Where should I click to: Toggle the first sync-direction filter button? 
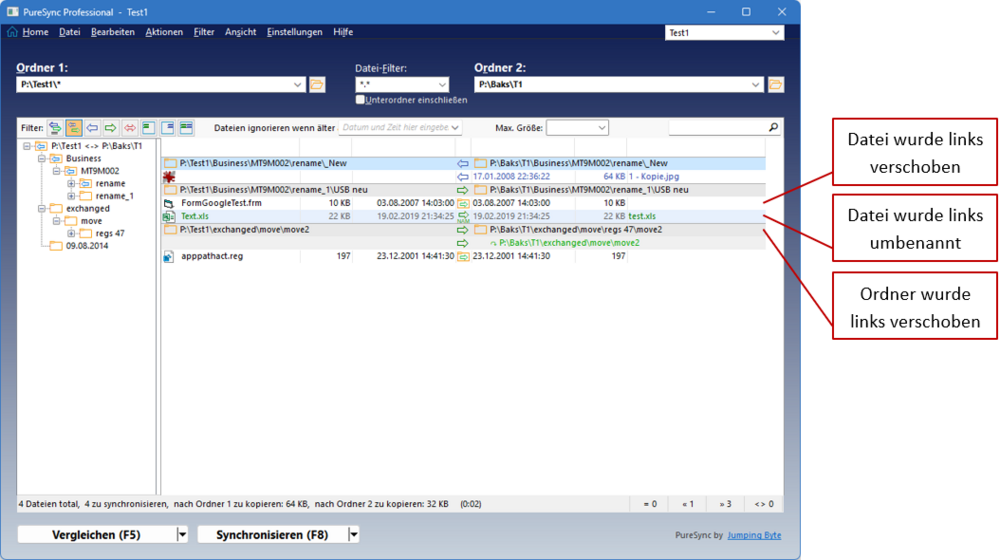point(55,128)
